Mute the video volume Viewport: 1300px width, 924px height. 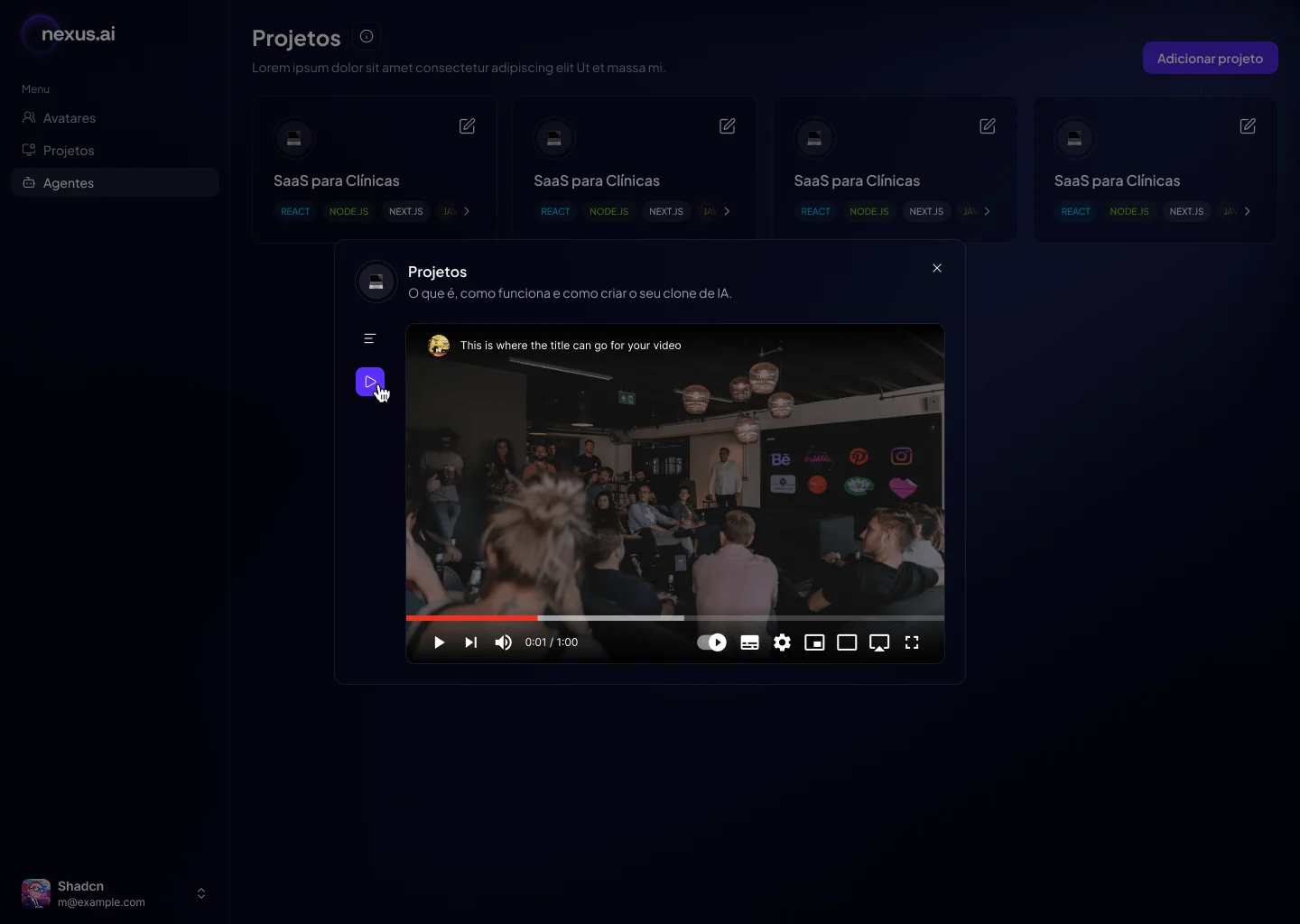504,642
